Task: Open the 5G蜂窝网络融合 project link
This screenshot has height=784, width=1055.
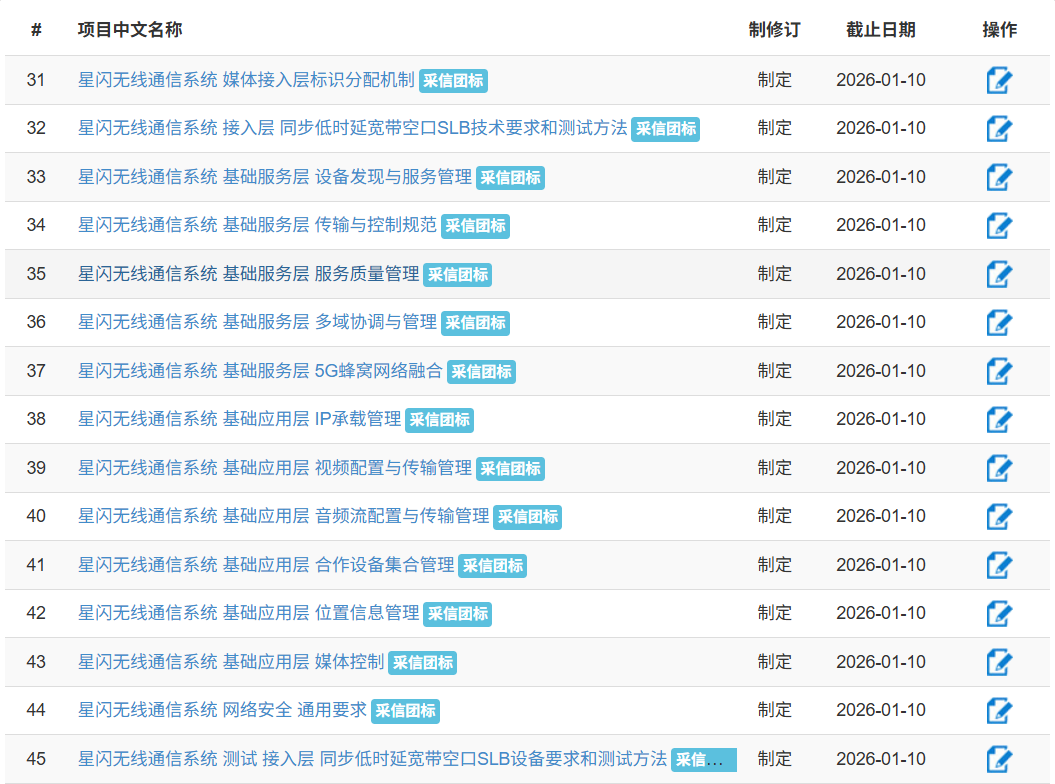Action: point(260,371)
